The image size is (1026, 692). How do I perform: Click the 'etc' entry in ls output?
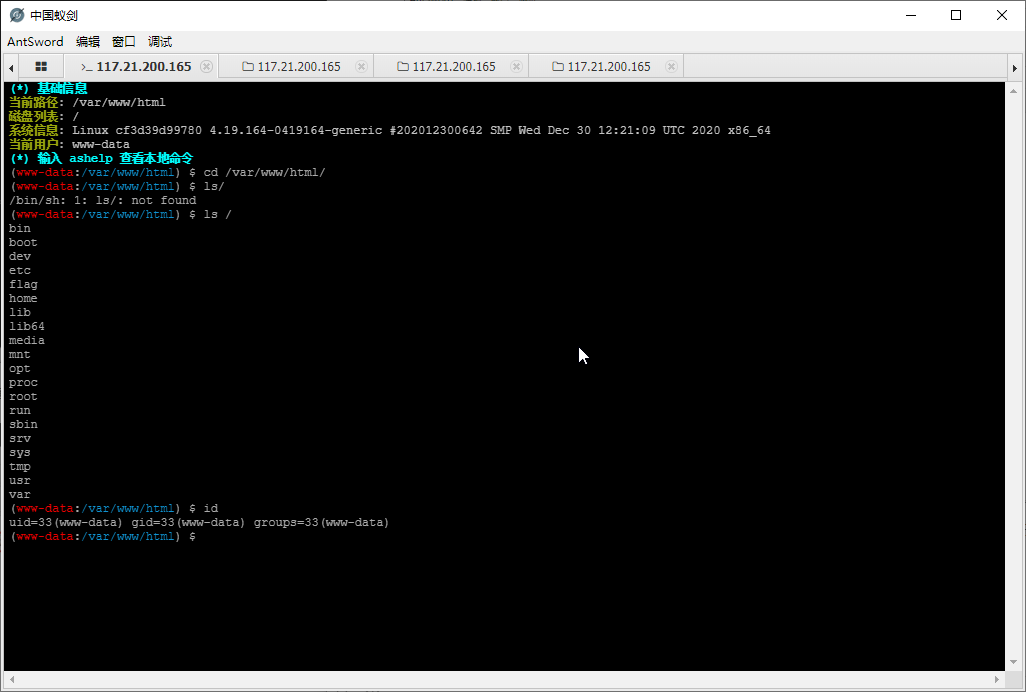click(20, 270)
